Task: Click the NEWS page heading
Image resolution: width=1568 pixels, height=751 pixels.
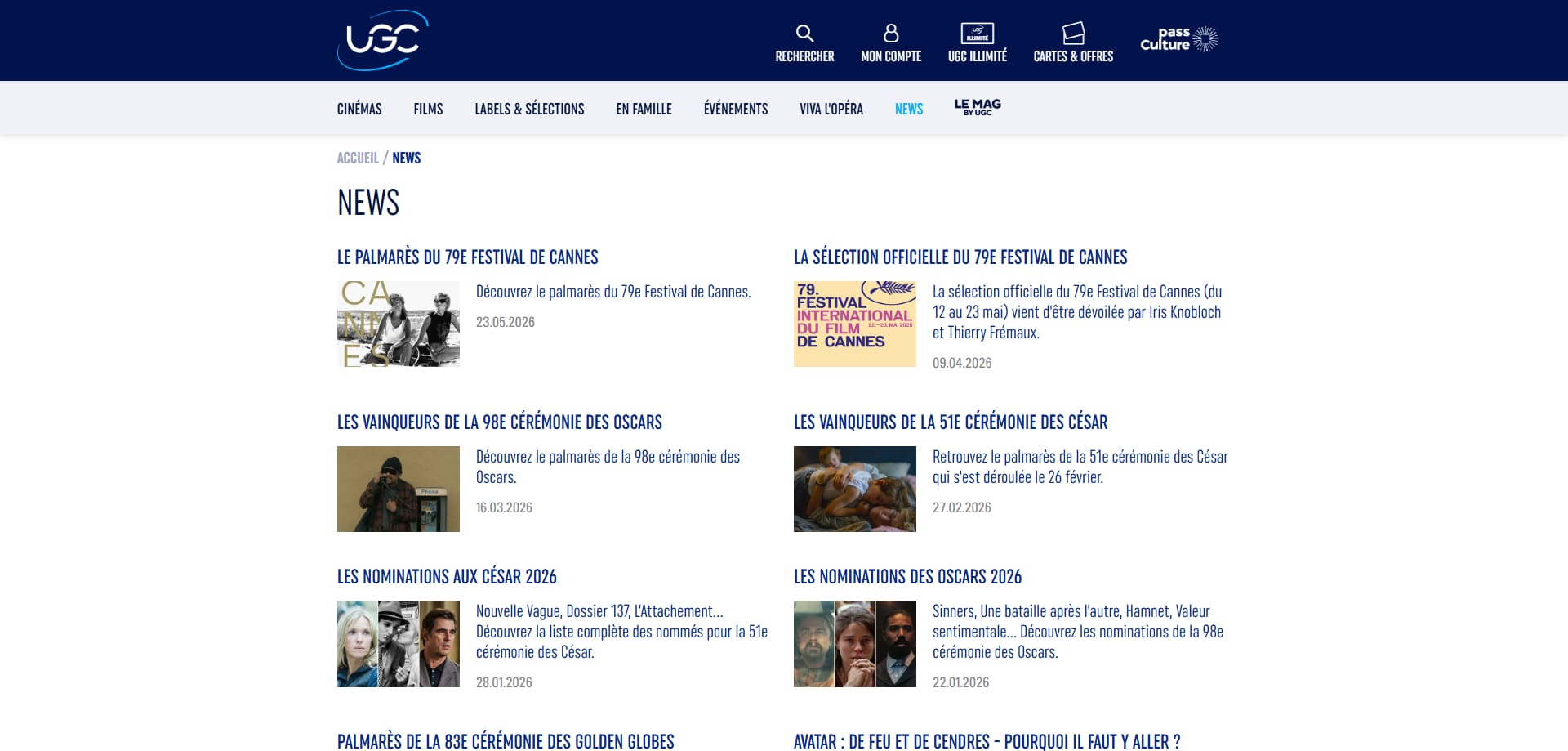Action: pos(368,203)
